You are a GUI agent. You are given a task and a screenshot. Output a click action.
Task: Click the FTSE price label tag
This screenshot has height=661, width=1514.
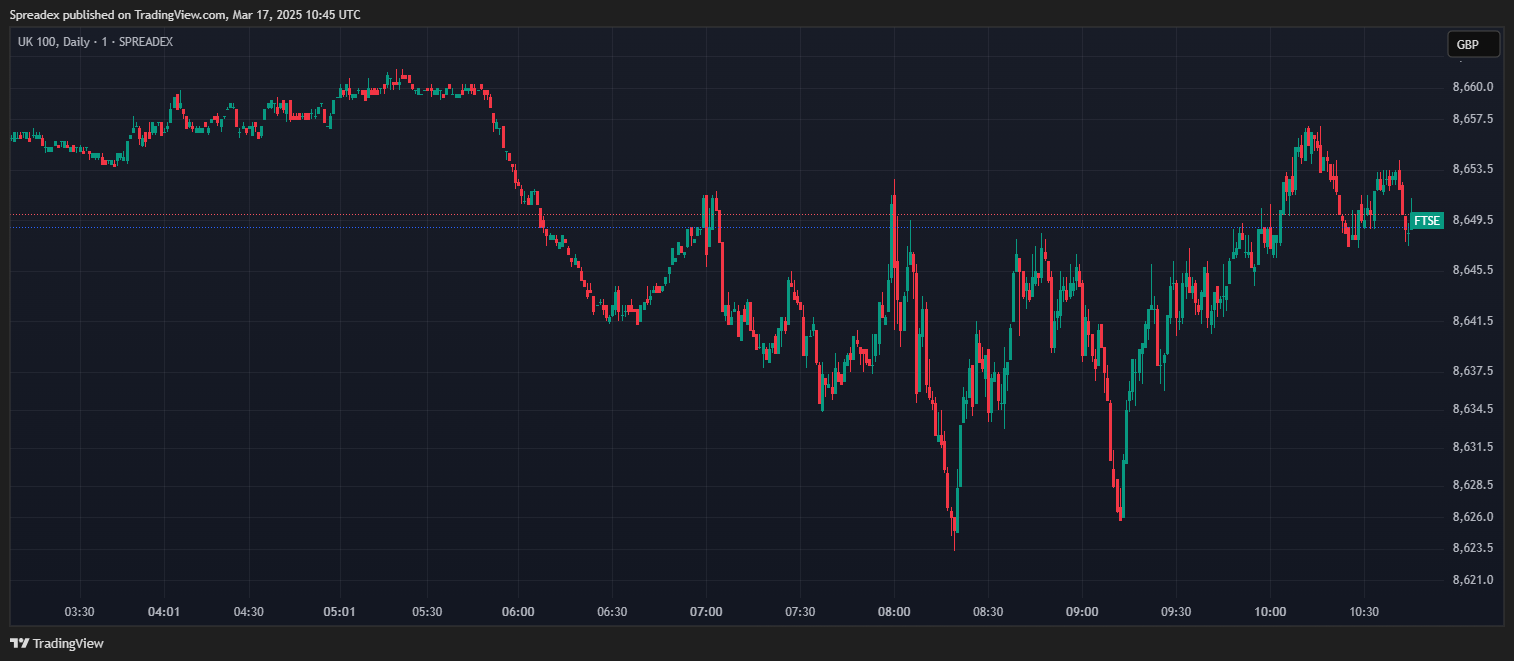(1427, 220)
